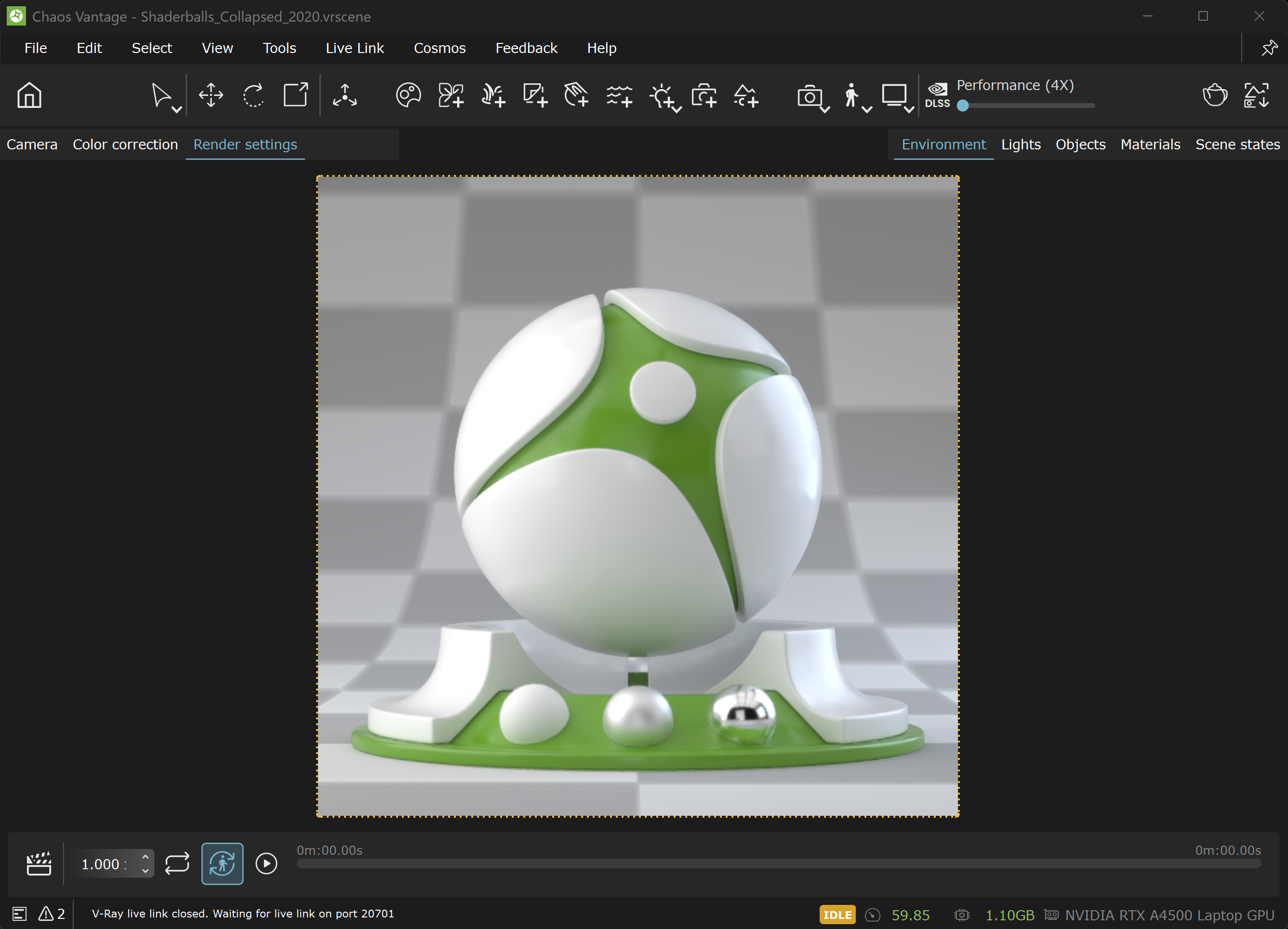This screenshot has width=1288, height=929.
Task: Click the shaderball render in the viewport
Action: point(638,496)
